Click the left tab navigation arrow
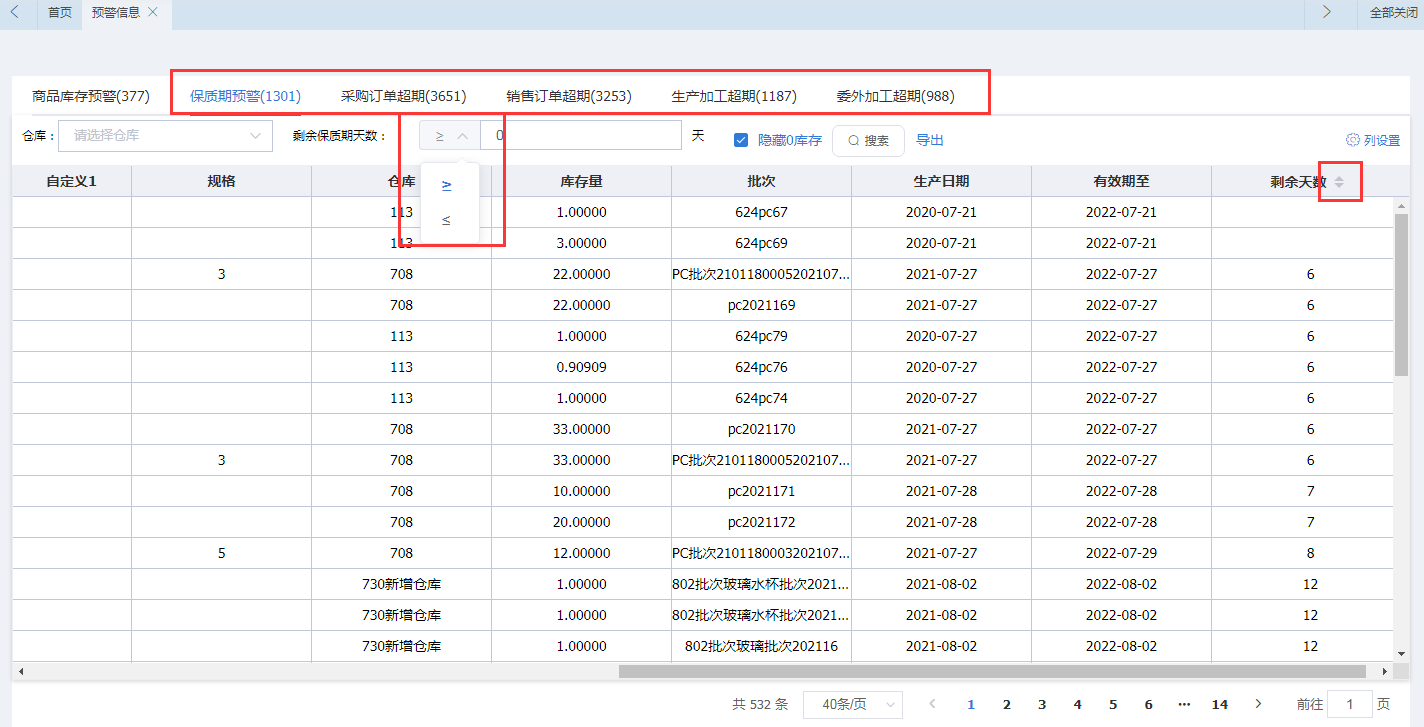The height and width of the screenshot is (727, 1424). (x=14, y=12)
